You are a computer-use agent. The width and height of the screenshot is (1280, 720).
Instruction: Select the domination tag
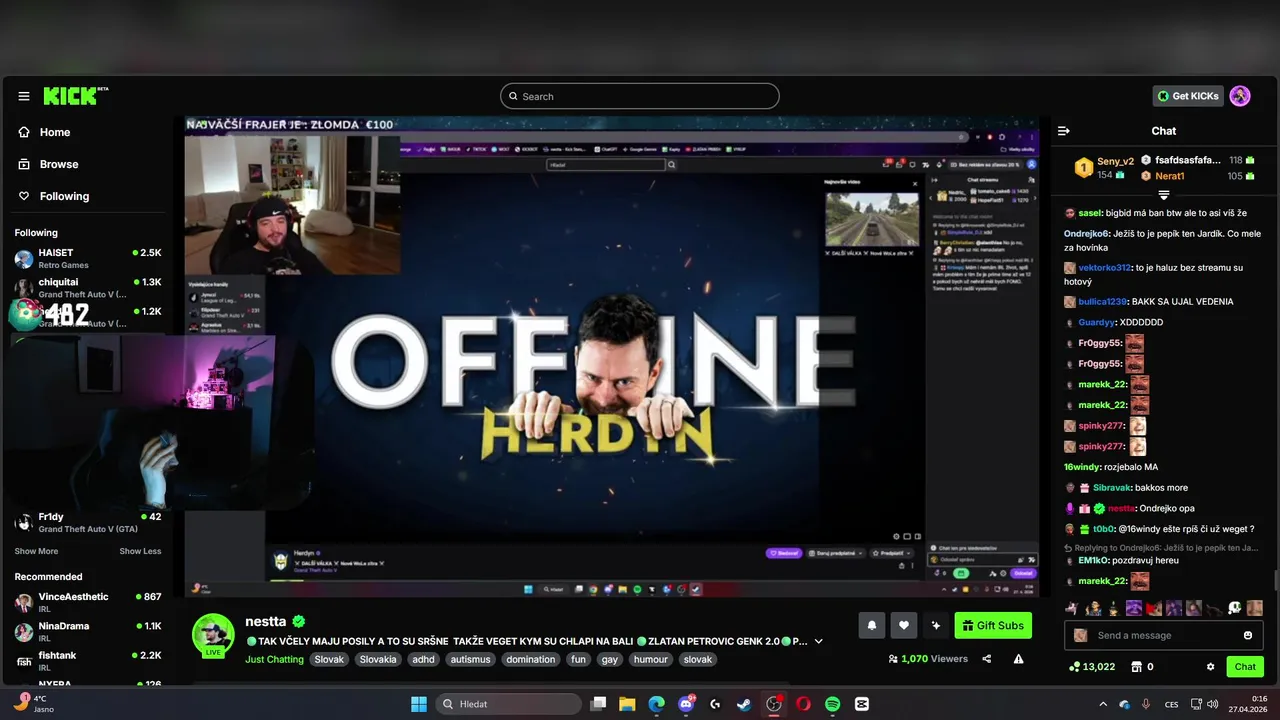[x=531, y=660]
